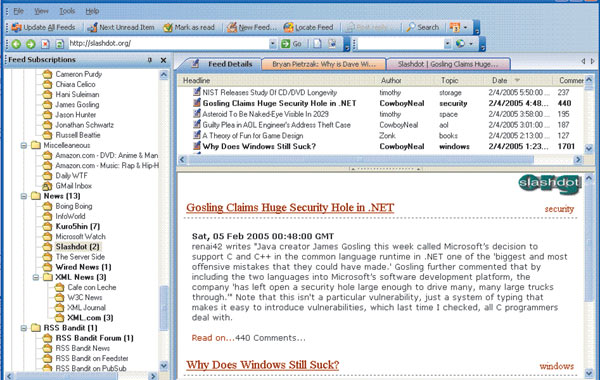Click the Refresh page icon
This screenshot has width=600, height=380.
(59, 44)
